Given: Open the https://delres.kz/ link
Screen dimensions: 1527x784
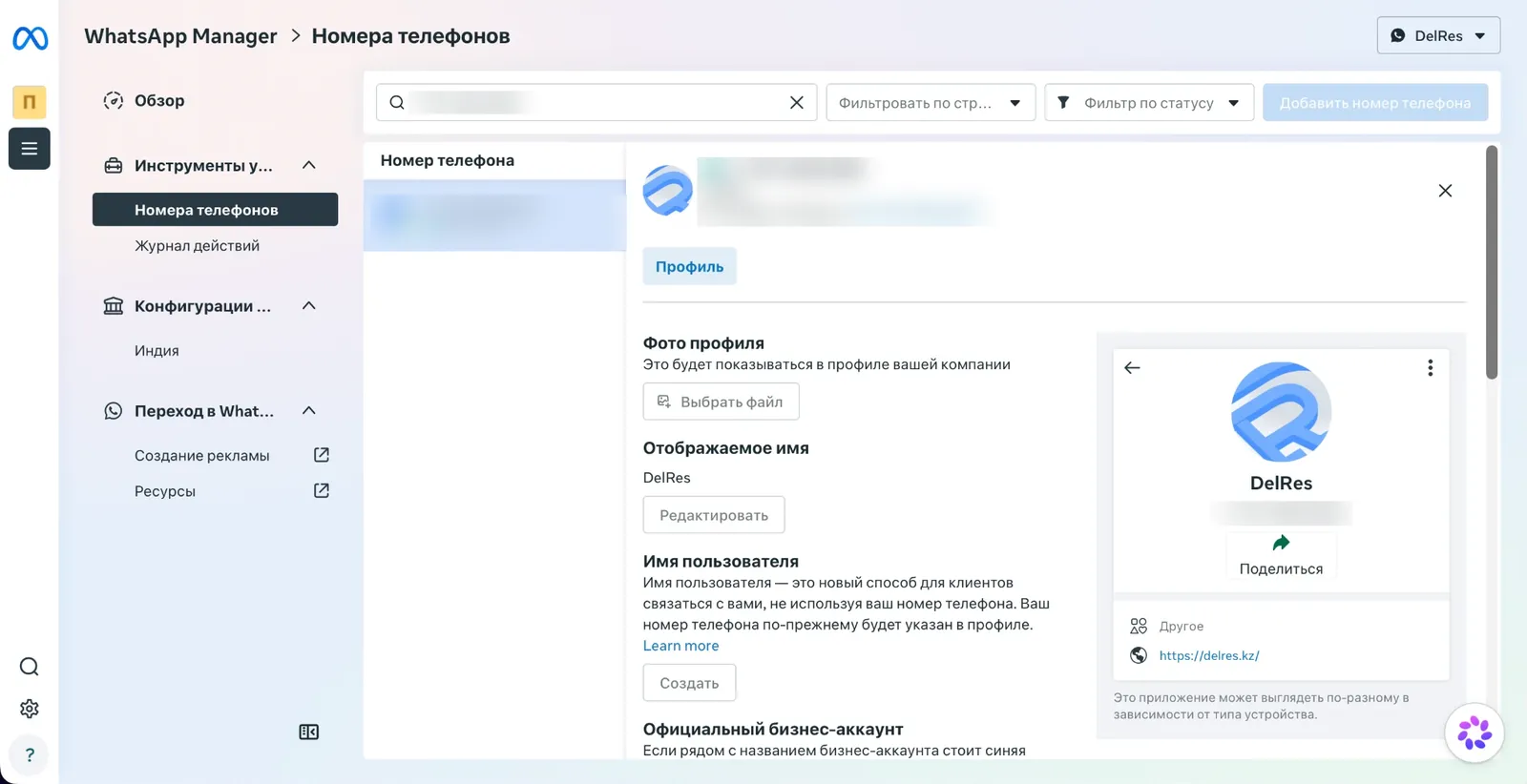Looking at the screenshot, I should [x=1209, y=655].
